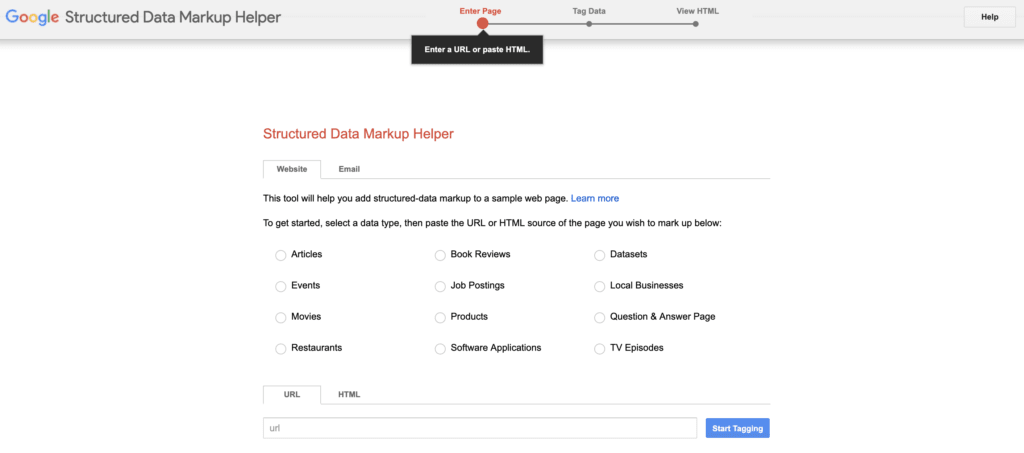Select Software Applications radio button
This screenshot has height=453, width=1024.
[x=440, y=349]
